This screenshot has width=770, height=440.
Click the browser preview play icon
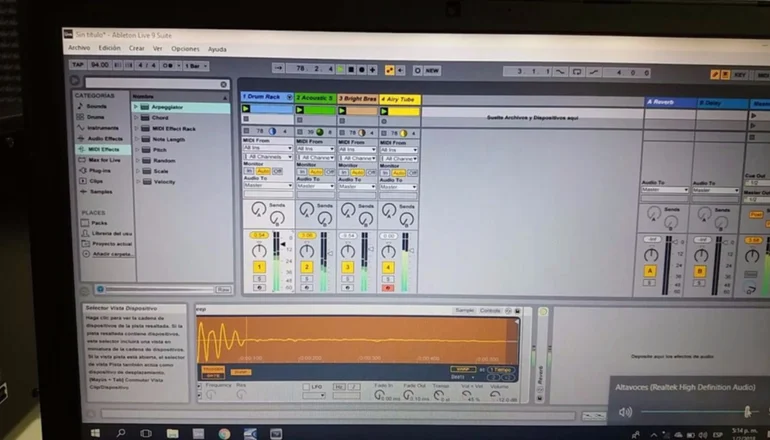tap(75, 80)
